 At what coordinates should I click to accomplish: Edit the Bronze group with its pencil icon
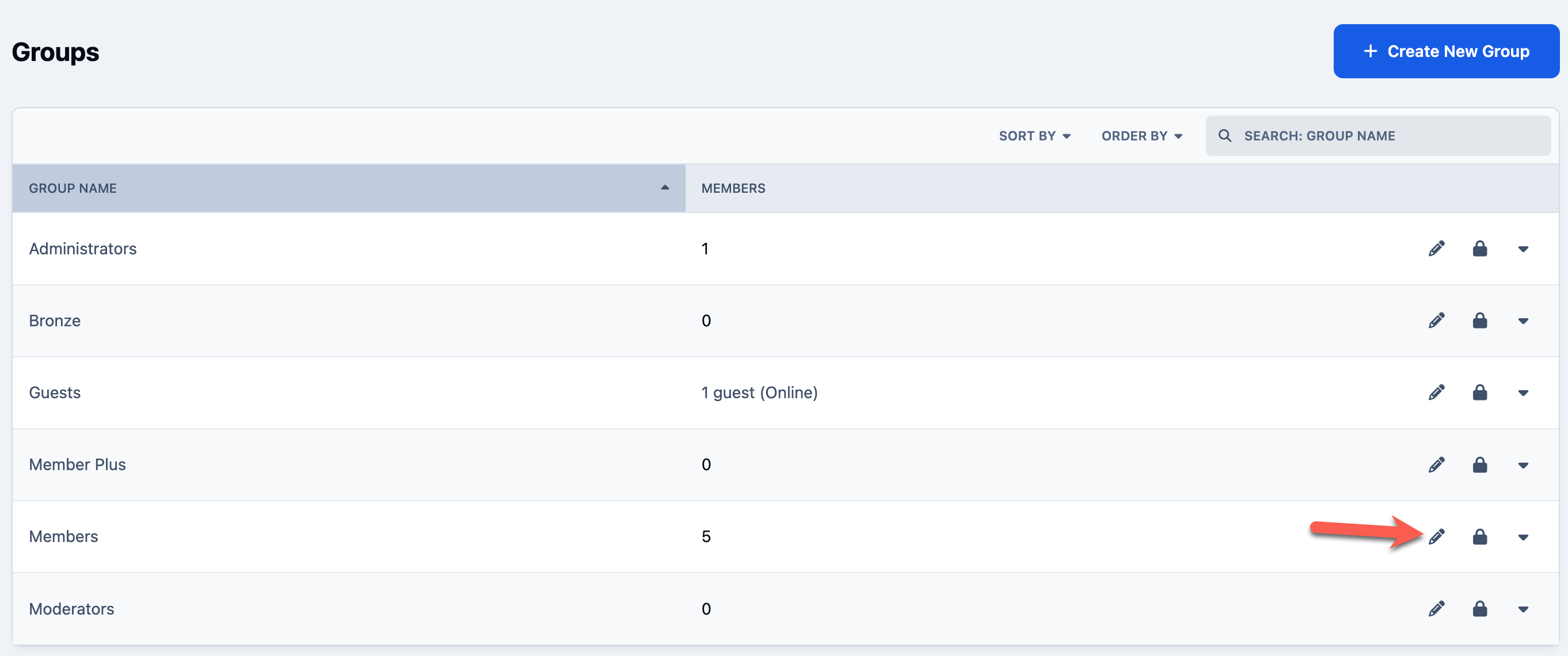click(x=1437, y=321)
